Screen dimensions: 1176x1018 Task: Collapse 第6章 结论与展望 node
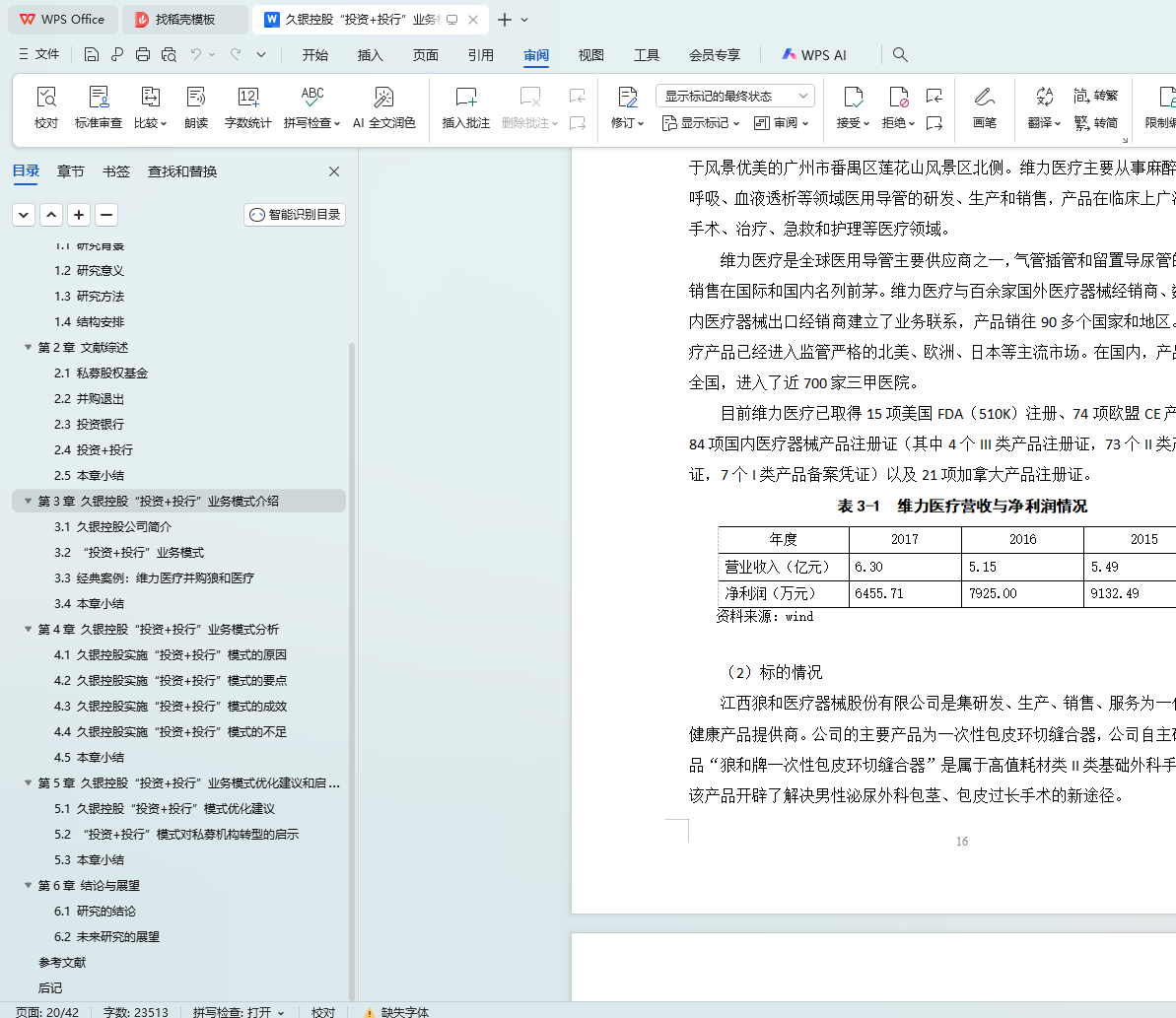[28, 885]
